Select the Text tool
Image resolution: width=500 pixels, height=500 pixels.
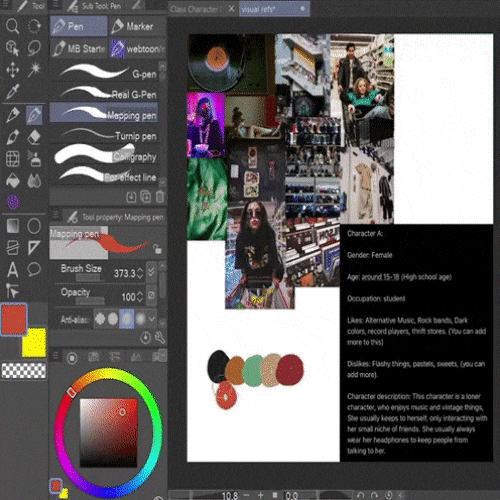point(12,269)
